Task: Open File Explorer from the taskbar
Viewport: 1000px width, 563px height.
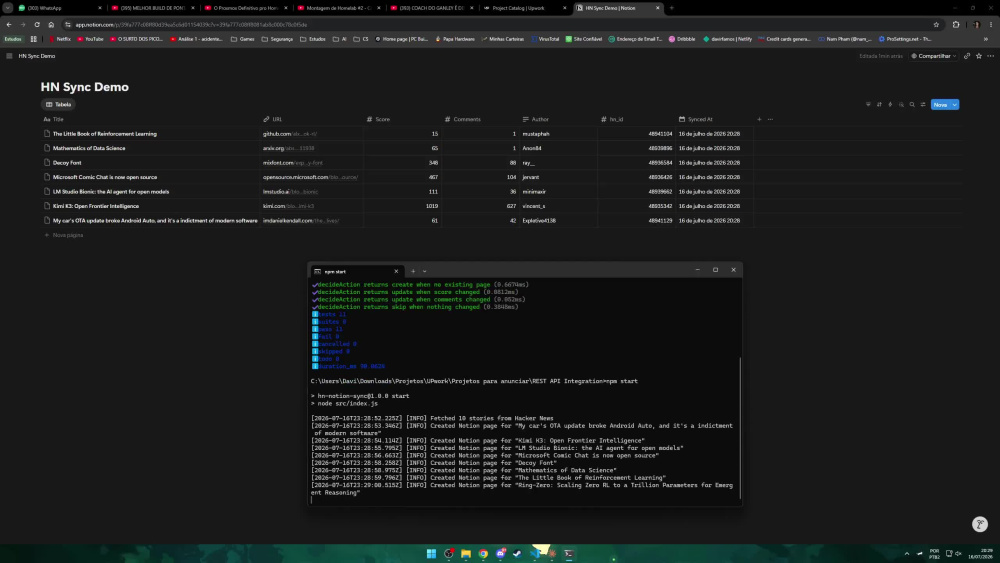Action: [466, 553]
